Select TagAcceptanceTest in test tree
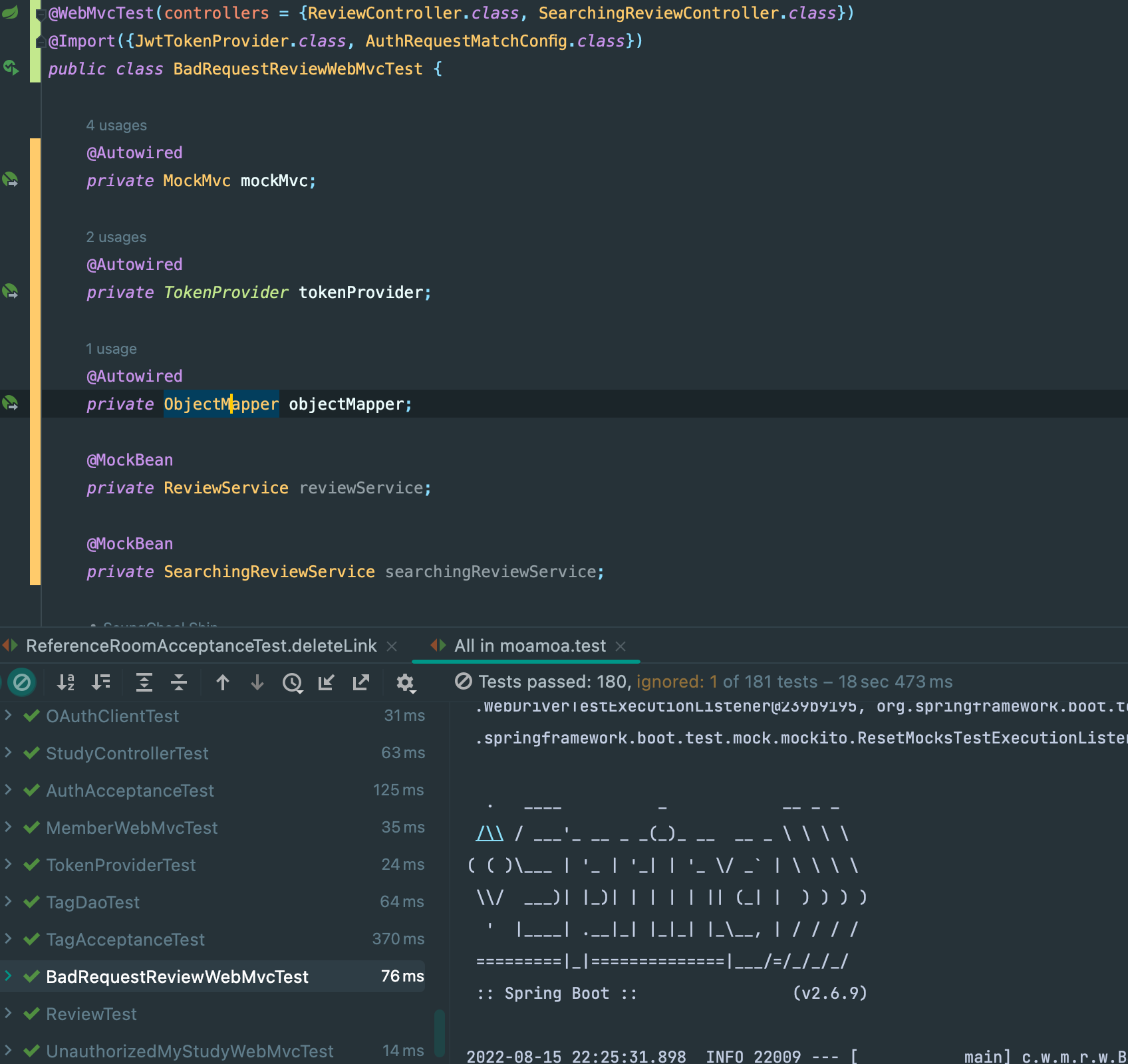The image size is (1128, 1064). pos(125,940)
